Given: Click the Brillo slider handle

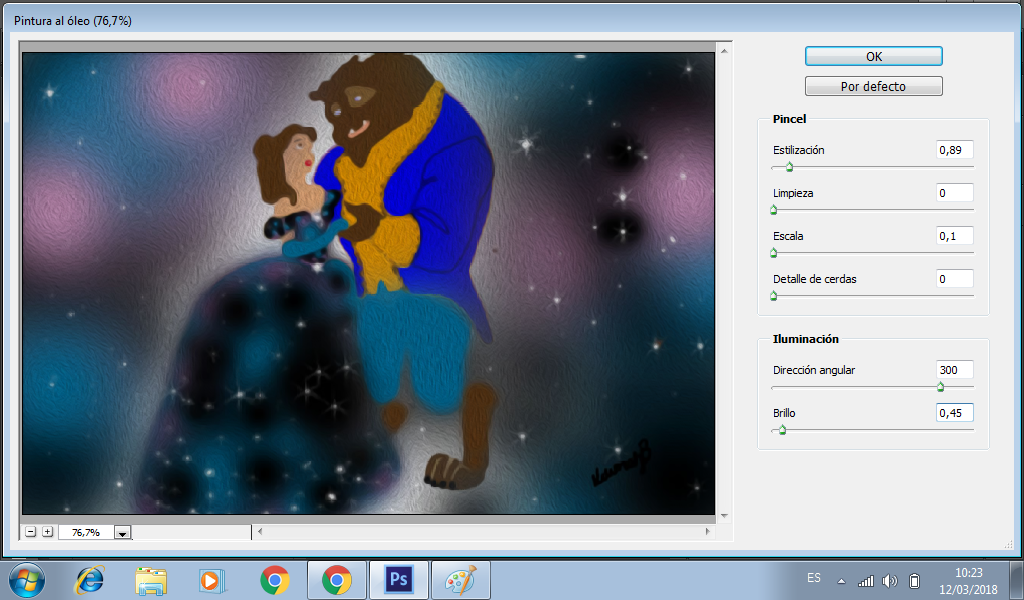Looking at the screenshot, I should click(782, 430).
